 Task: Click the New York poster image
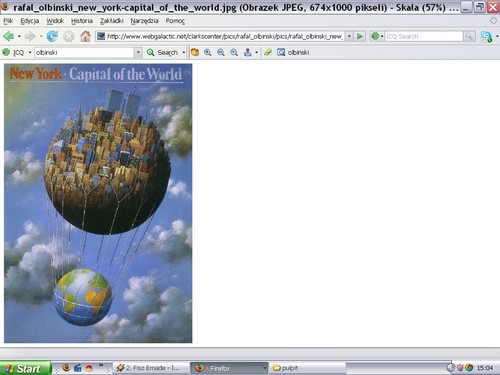point(98,203)
